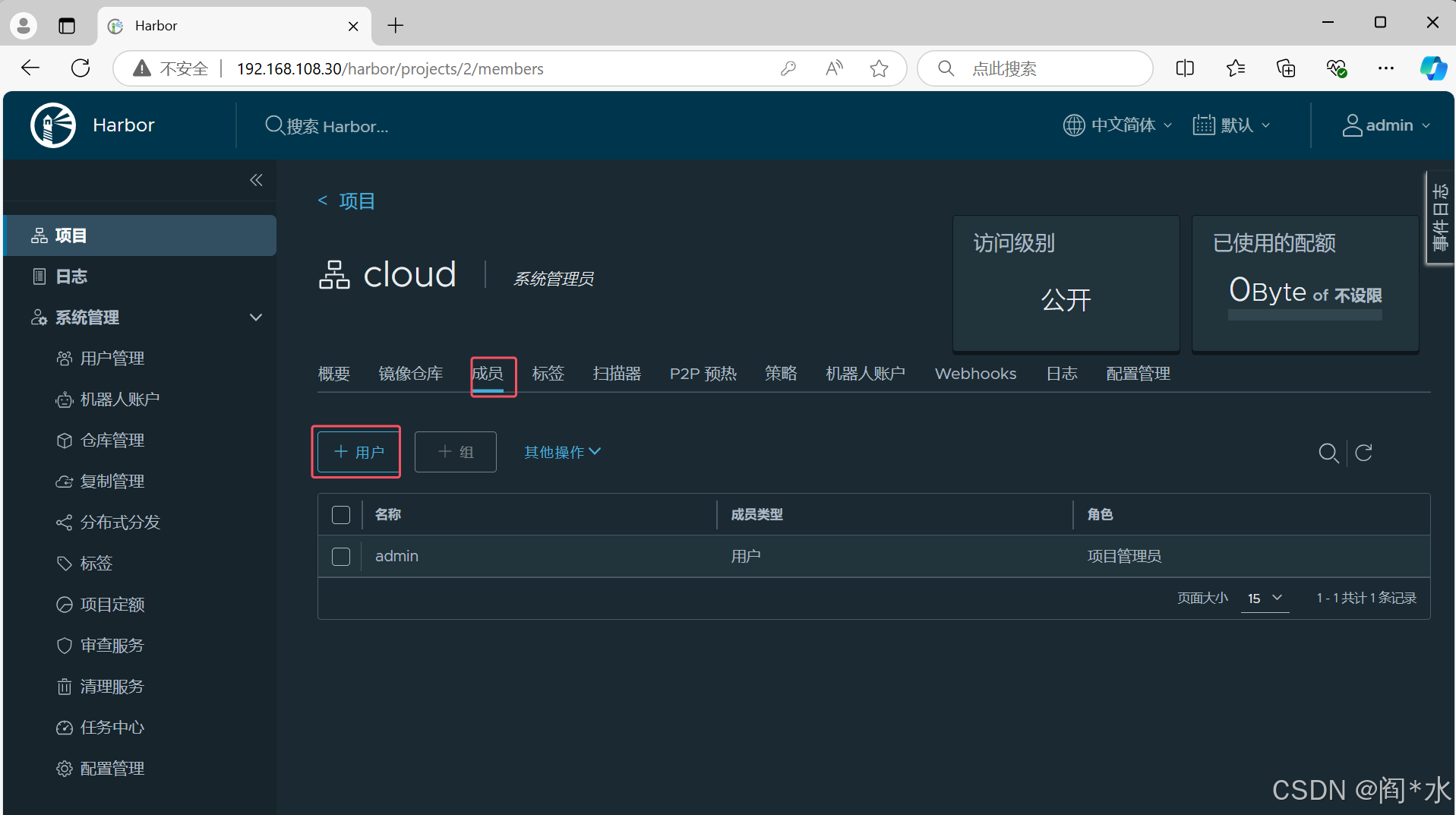The height and width of the screenshot is (815, 1456).
Task: Open a new browser tab
Action: point(396,26)
